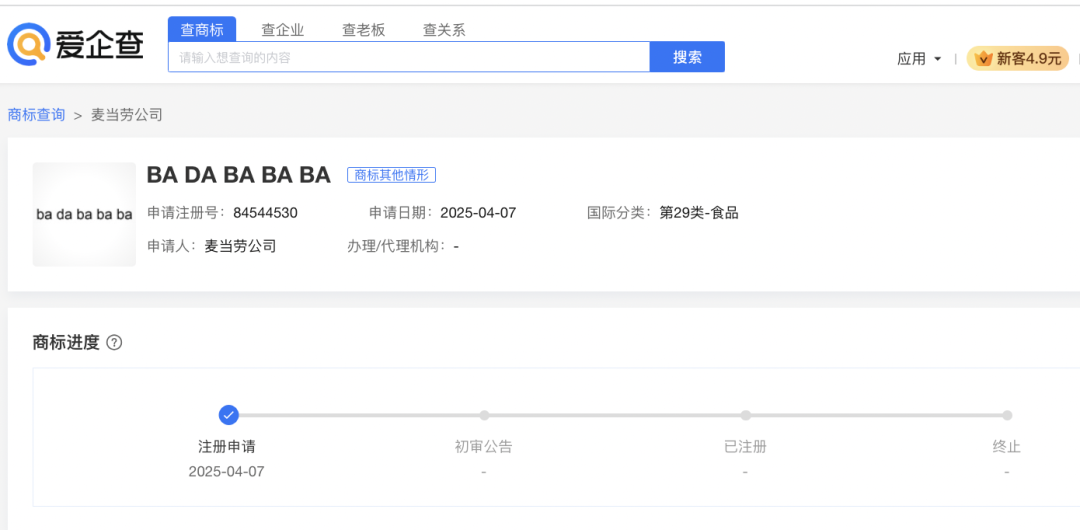
Task: Click the 爱企查 logo icon
Action: pyautogui.click(x=29, y=45)
